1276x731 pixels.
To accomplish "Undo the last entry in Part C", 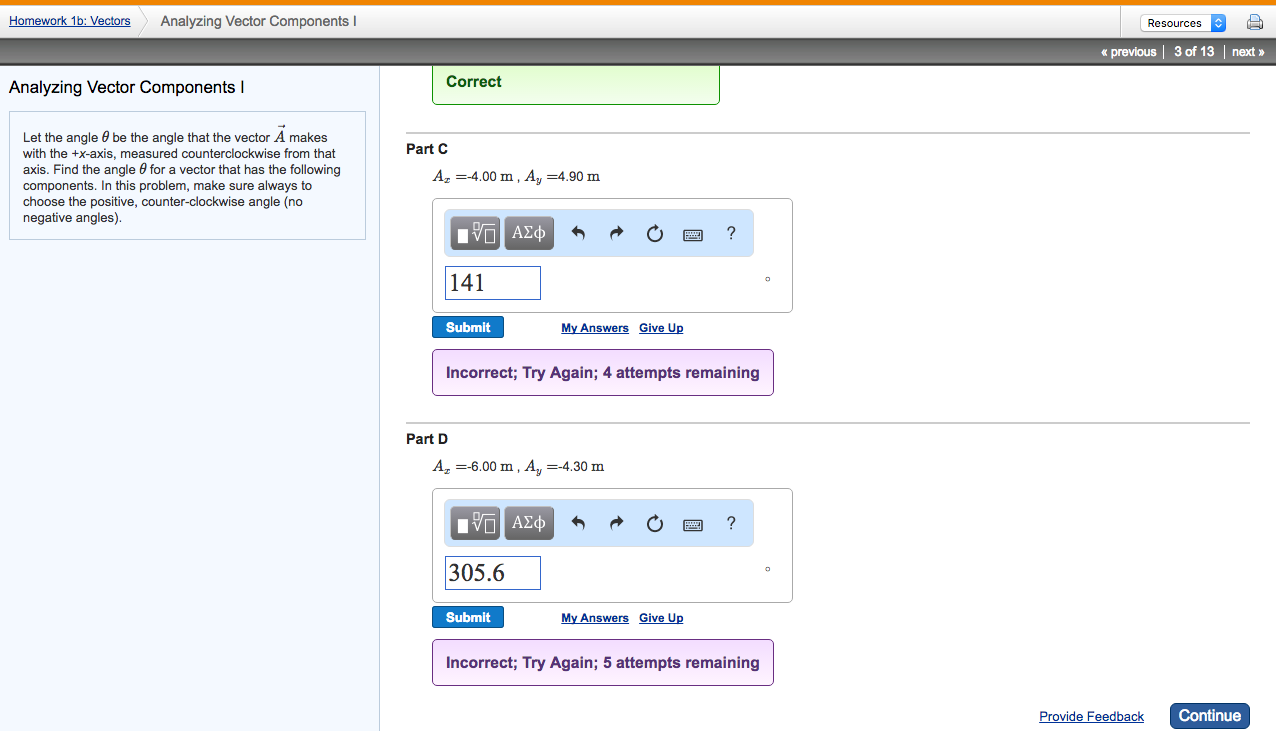I will coord(578,232).
